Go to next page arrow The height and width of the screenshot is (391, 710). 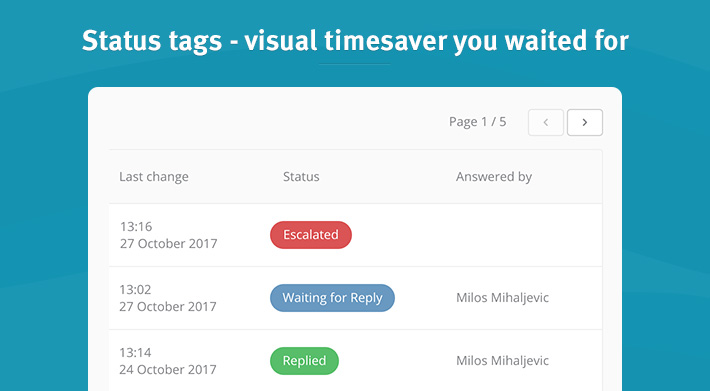coord(585,122)
